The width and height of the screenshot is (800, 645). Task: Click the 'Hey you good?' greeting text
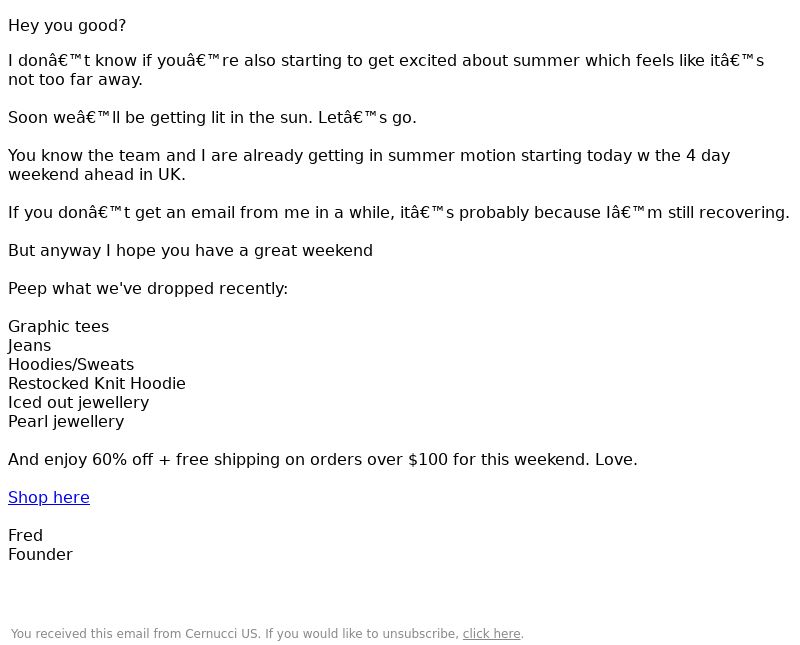coord(67,26)
